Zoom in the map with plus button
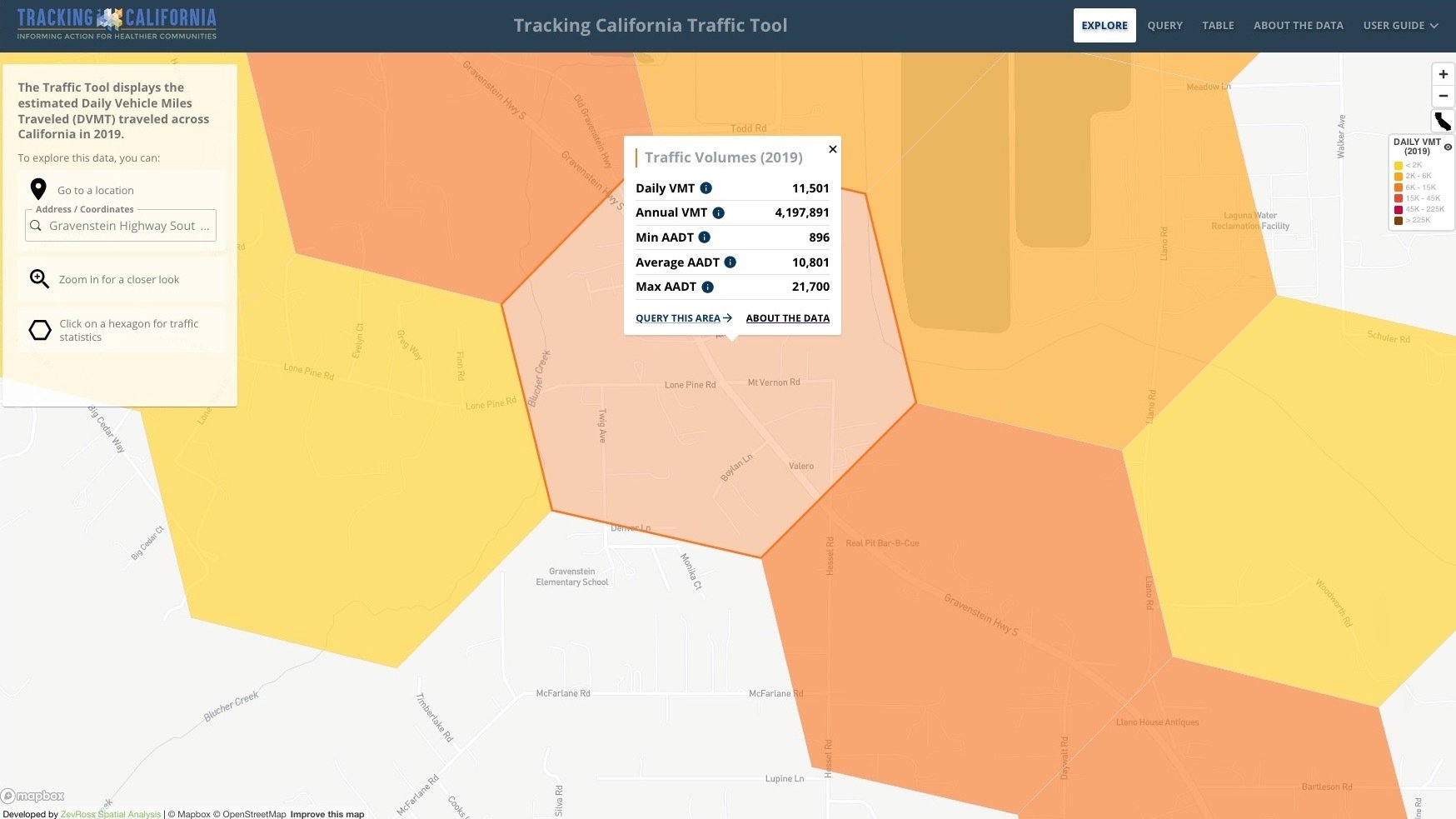The height and width of the screenshot is (819, 1456). click(1443, 74)
